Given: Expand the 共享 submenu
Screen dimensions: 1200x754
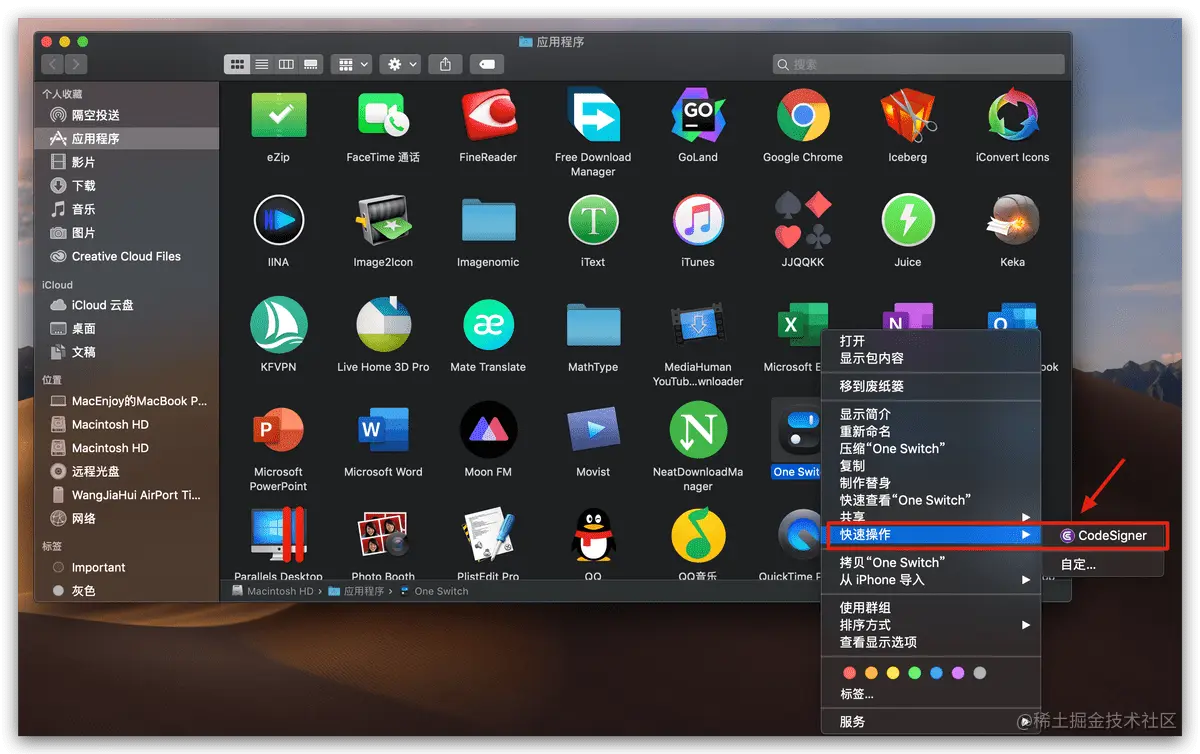Looking at the screenshot, I should pos(930,517).
